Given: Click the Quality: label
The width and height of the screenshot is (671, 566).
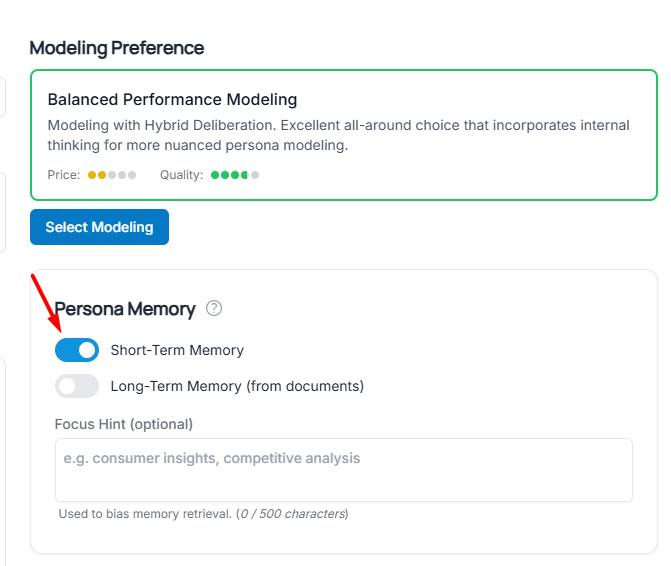Looking at the screenshot, I should click(x=181, y=175).
